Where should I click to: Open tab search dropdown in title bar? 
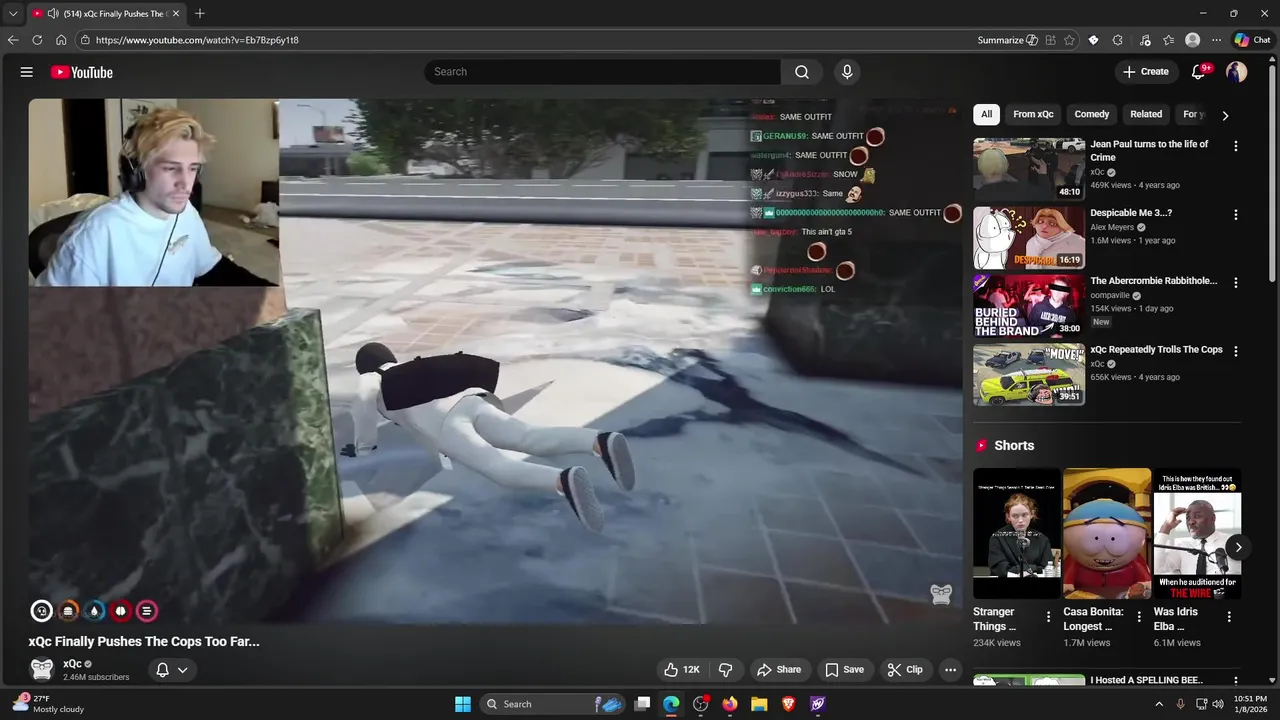tap(13, 14)
